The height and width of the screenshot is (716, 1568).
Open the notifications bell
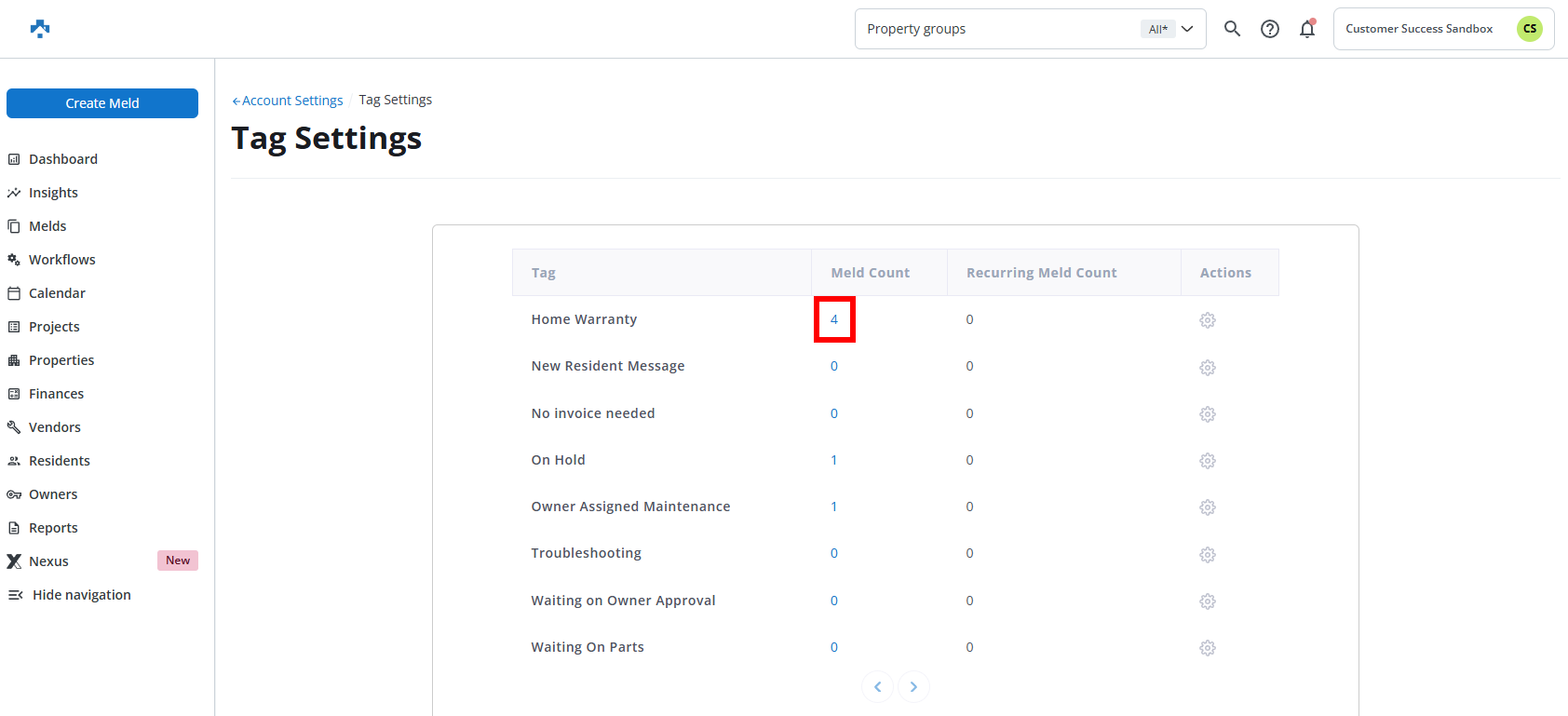coord(1307,29)
